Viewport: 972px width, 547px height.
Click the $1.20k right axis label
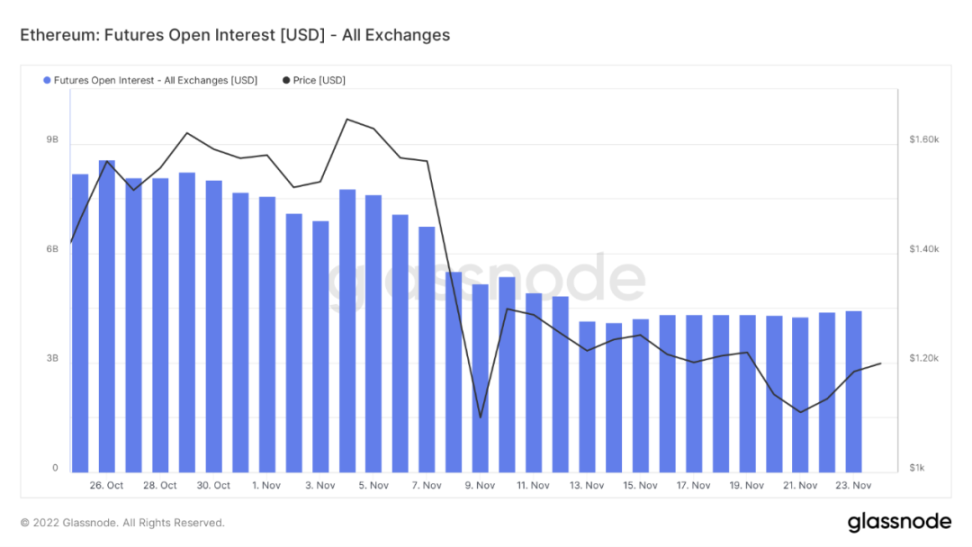tap(924, 358)
